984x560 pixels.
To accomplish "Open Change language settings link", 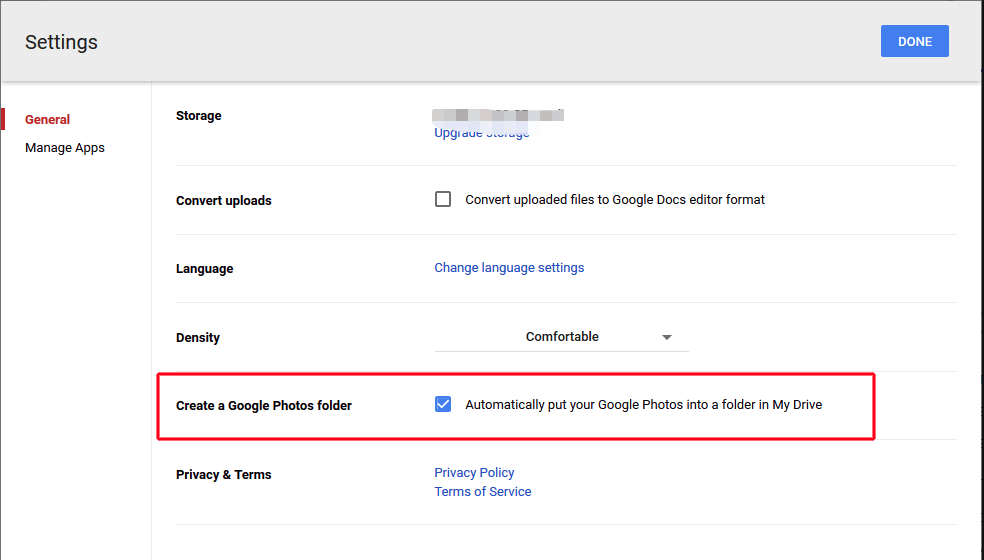I will click(509, 268).
